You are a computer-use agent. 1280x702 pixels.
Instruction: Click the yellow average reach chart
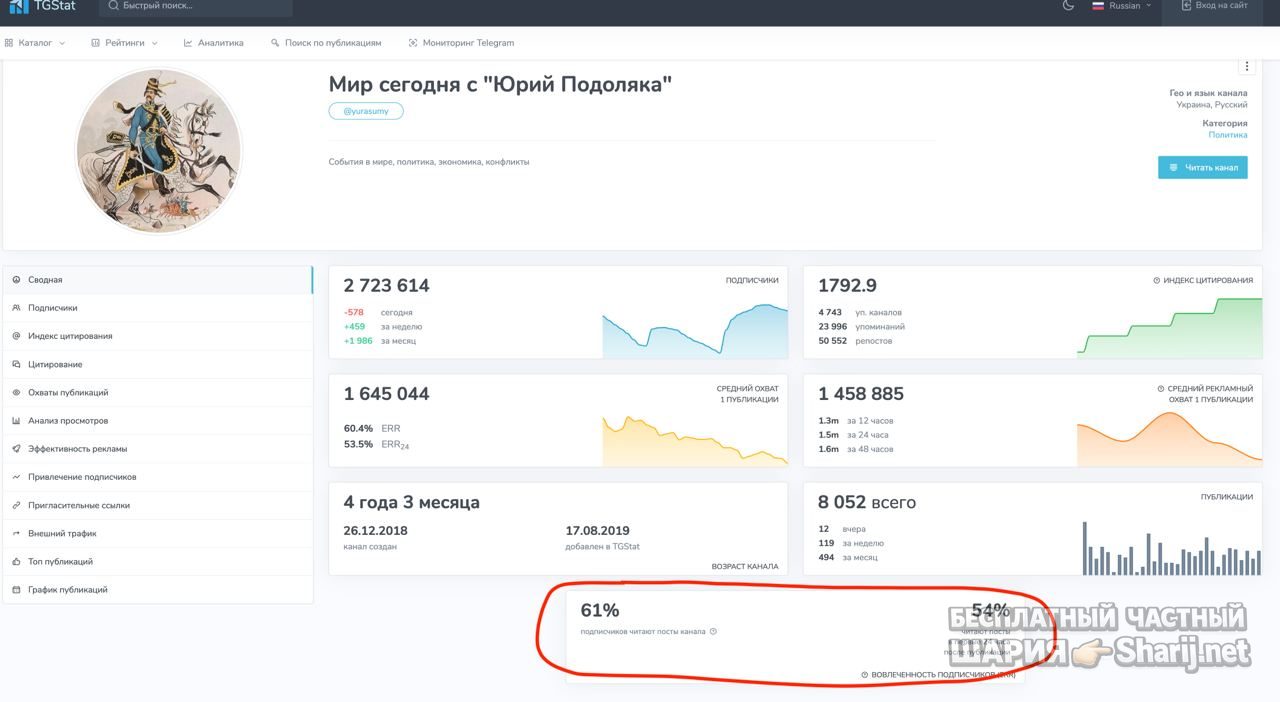695,440
